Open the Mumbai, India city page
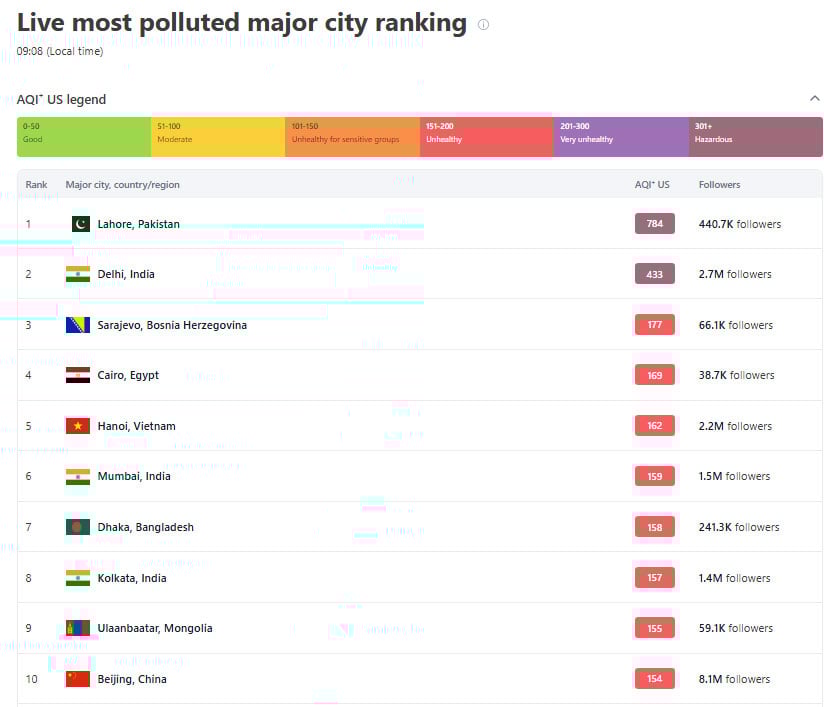The image size is (834, 707). click(x=134, y=476)
